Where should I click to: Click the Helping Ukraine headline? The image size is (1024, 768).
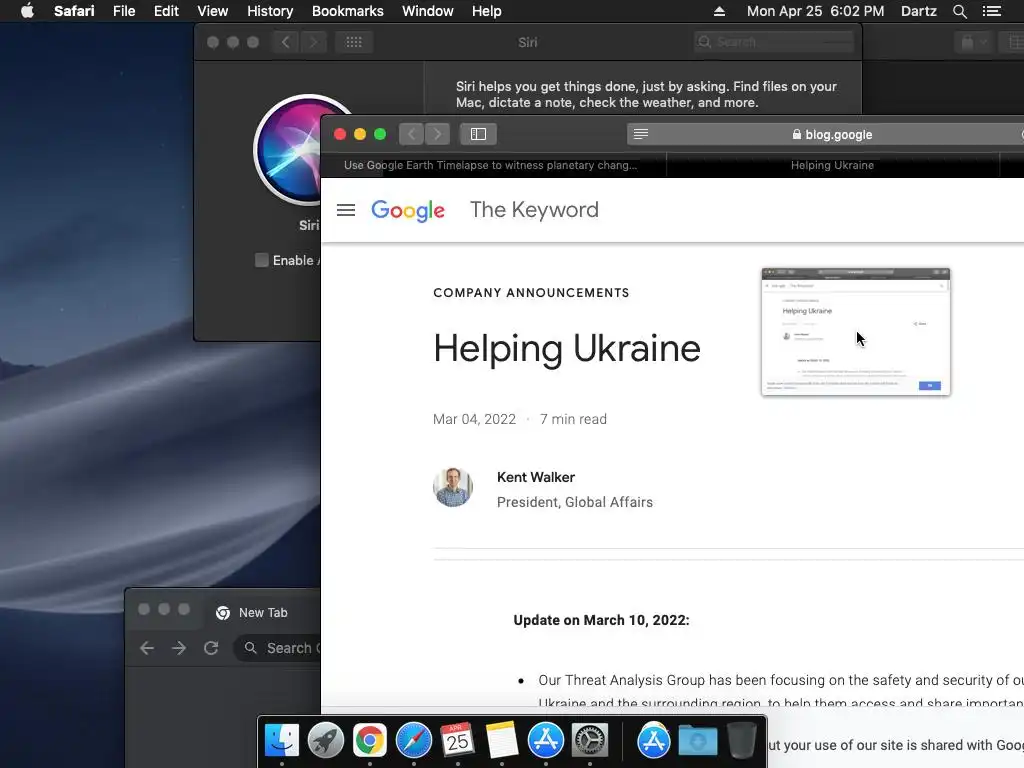point(567,348)
